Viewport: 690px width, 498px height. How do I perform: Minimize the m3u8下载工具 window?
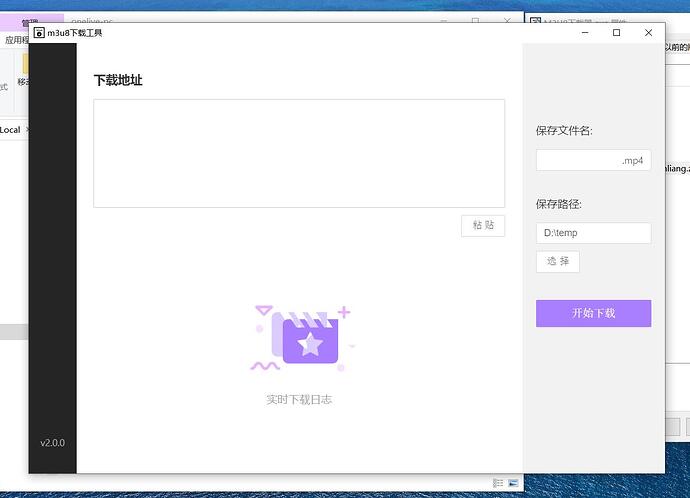585,33
